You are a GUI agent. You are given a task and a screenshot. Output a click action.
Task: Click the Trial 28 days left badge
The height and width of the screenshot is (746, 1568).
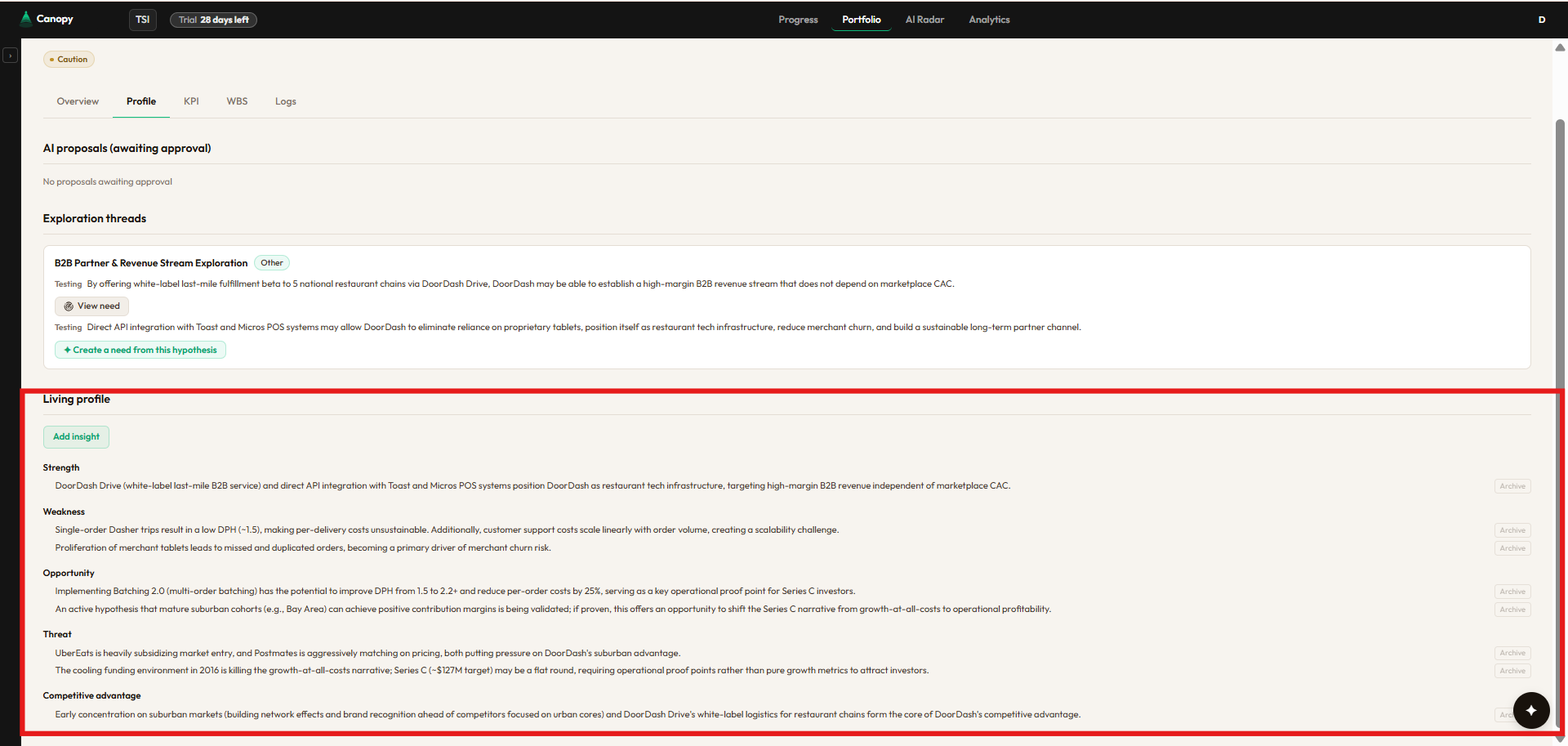pyautogui.click(x=213, y=20)
